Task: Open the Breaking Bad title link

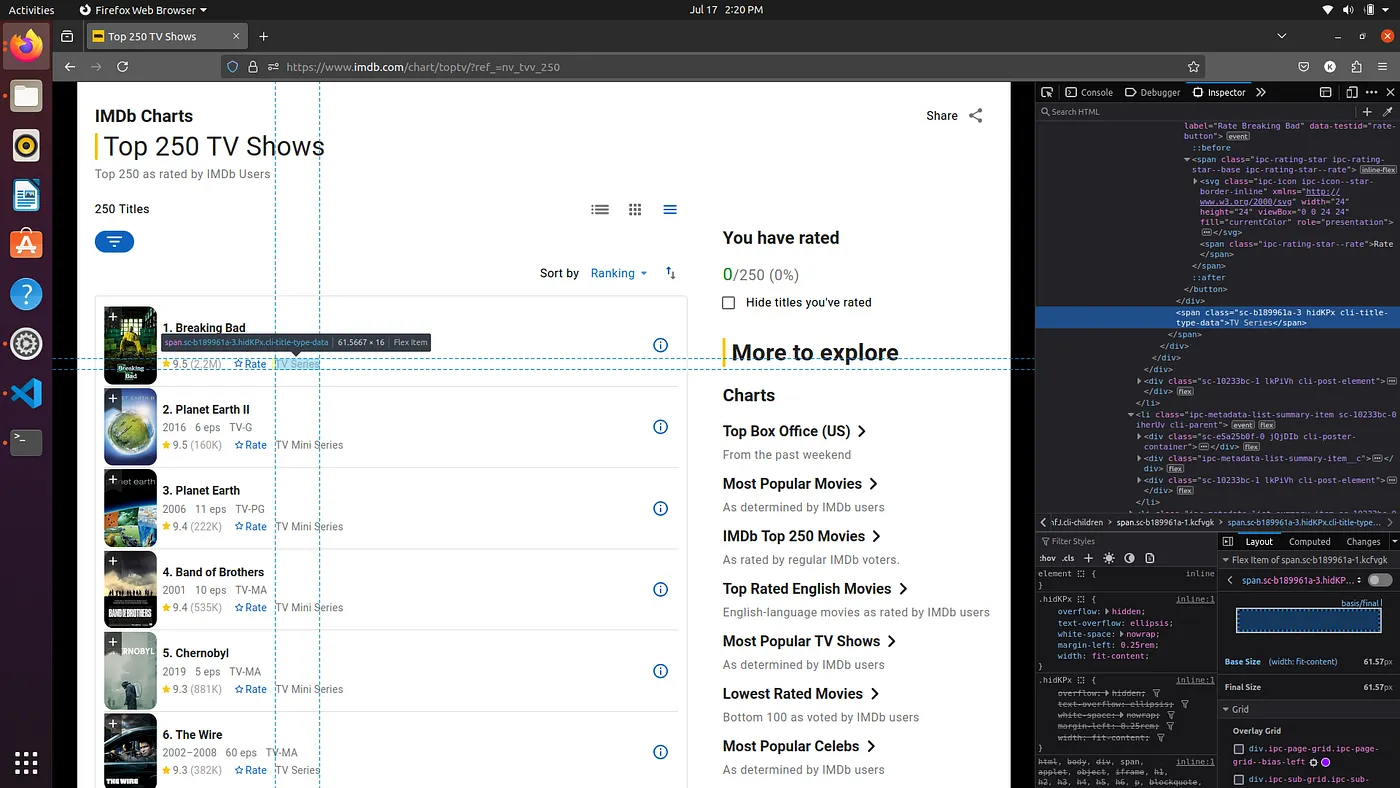Action: tap(204, 328)
